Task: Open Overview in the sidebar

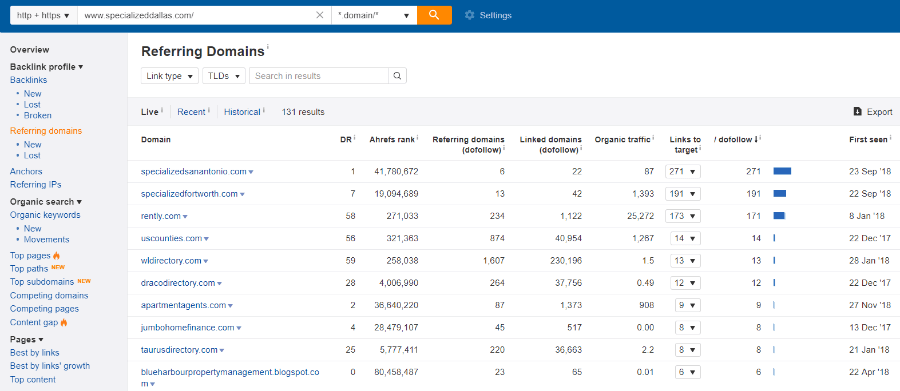Action: point(29,50)
